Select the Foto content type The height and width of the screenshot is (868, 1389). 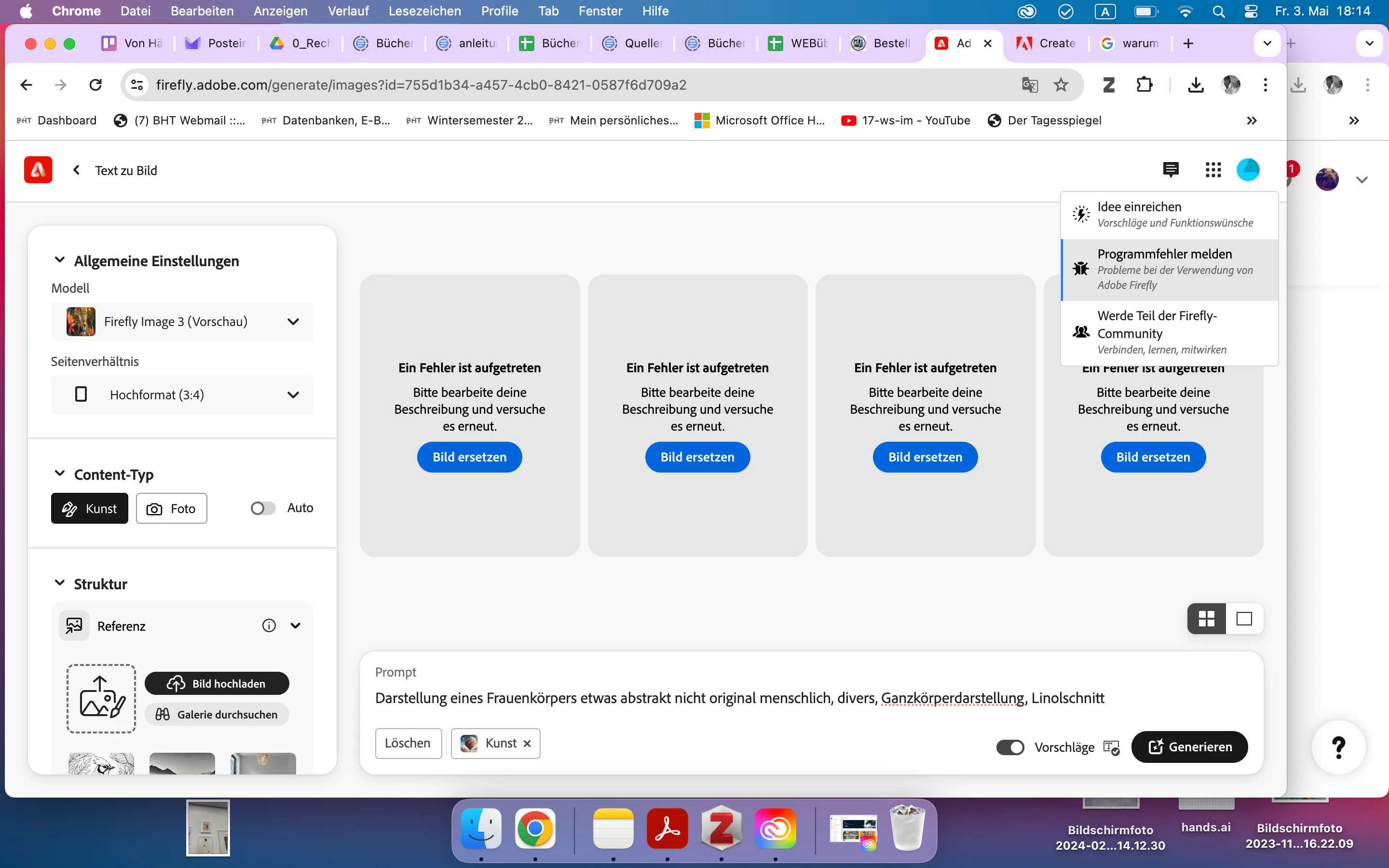(171, 509)
